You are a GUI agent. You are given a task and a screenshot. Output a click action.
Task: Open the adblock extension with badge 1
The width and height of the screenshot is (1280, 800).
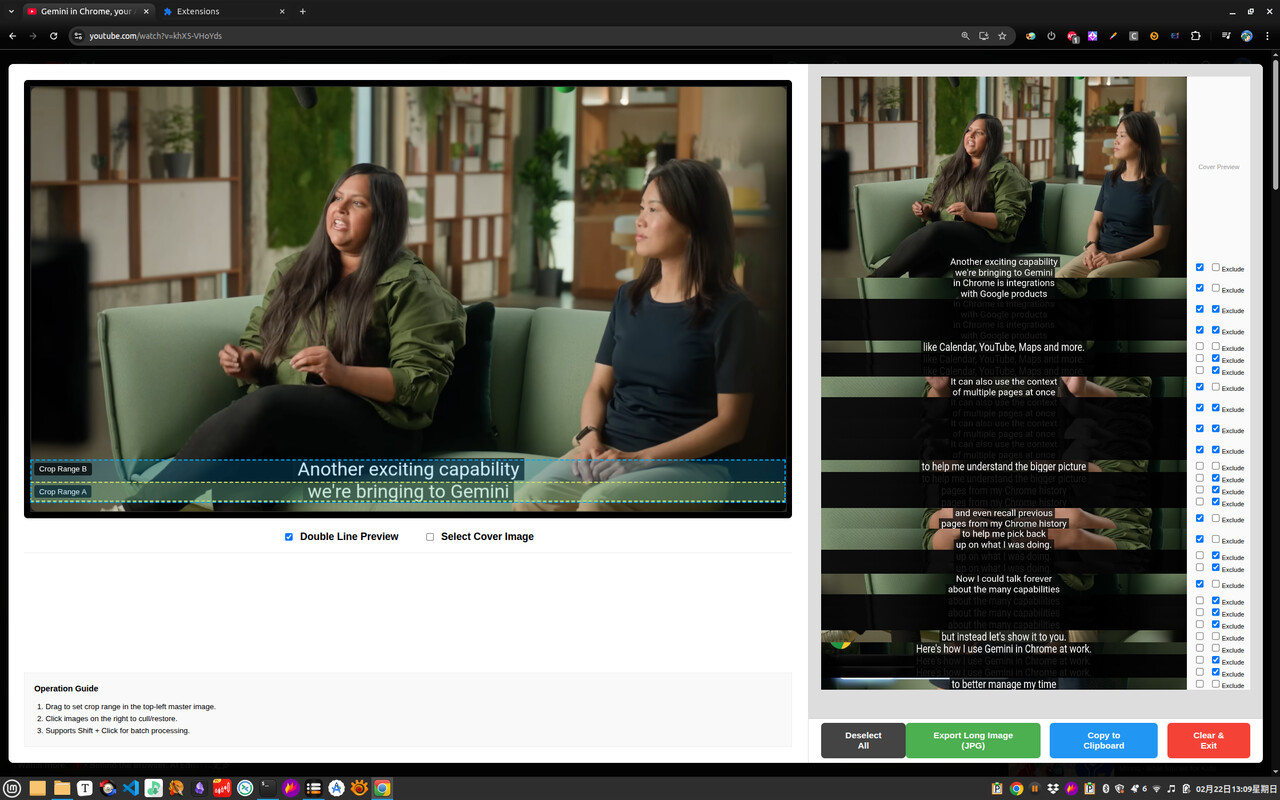[x=1072, y=36]
